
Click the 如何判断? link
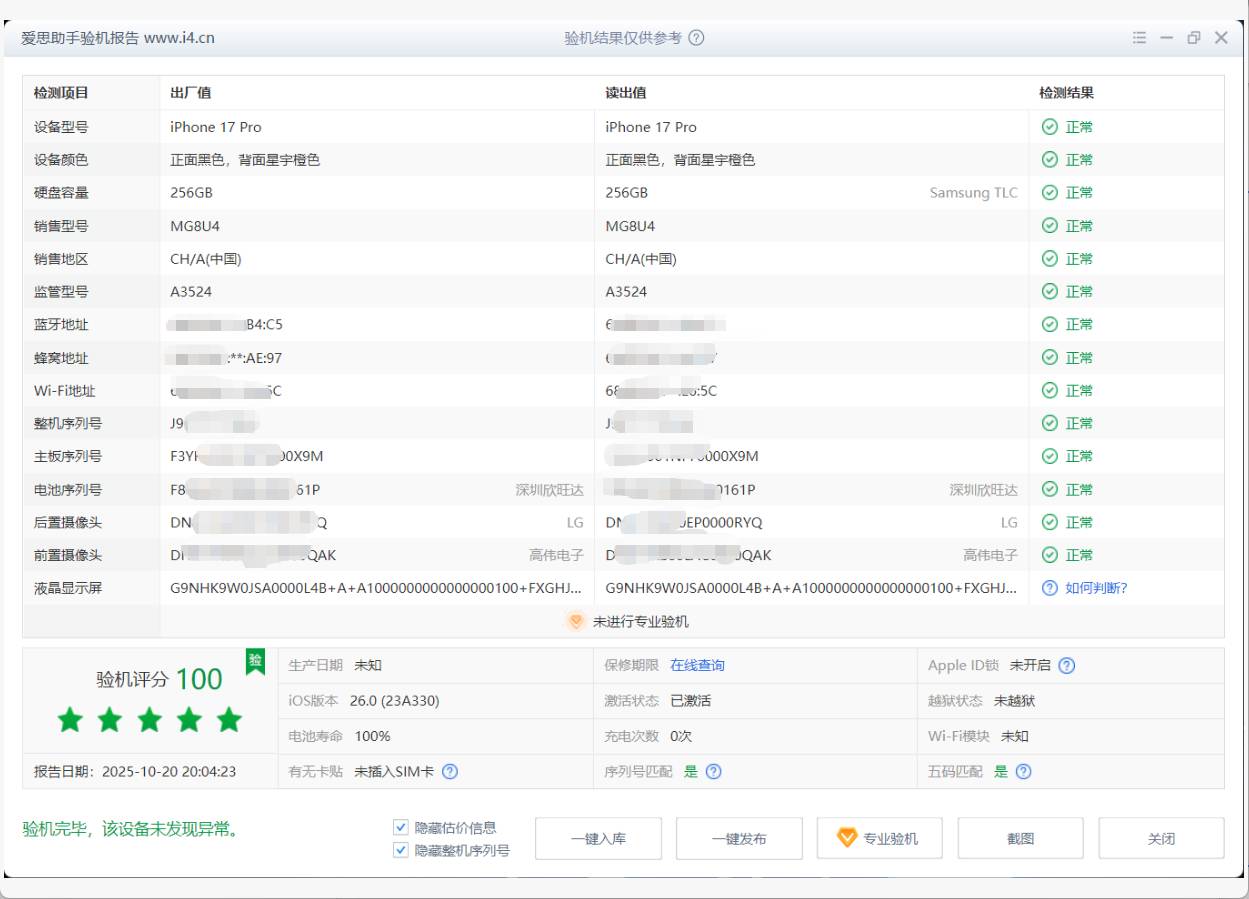coord(1096,588)
